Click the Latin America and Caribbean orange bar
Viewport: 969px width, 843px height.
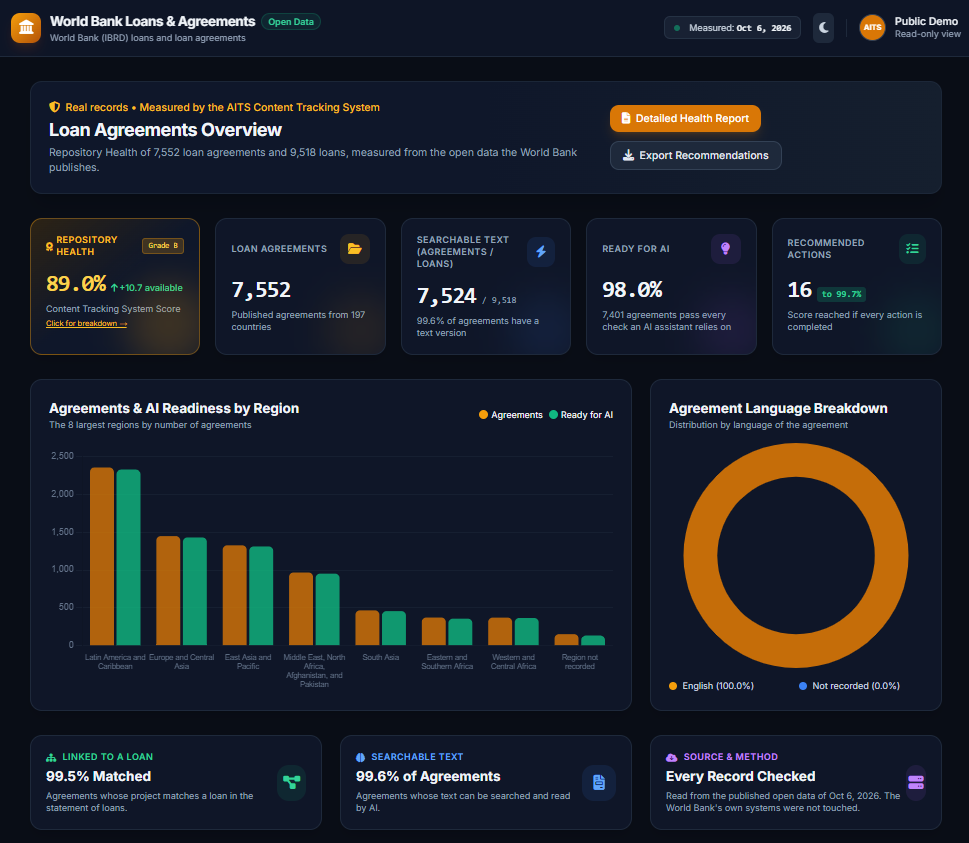coord(102,556)
